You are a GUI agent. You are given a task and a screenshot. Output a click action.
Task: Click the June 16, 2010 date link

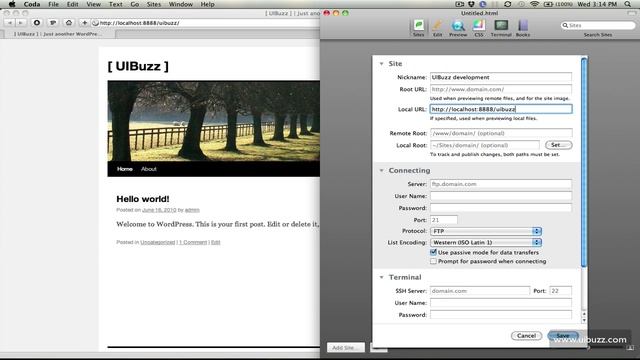159,210
